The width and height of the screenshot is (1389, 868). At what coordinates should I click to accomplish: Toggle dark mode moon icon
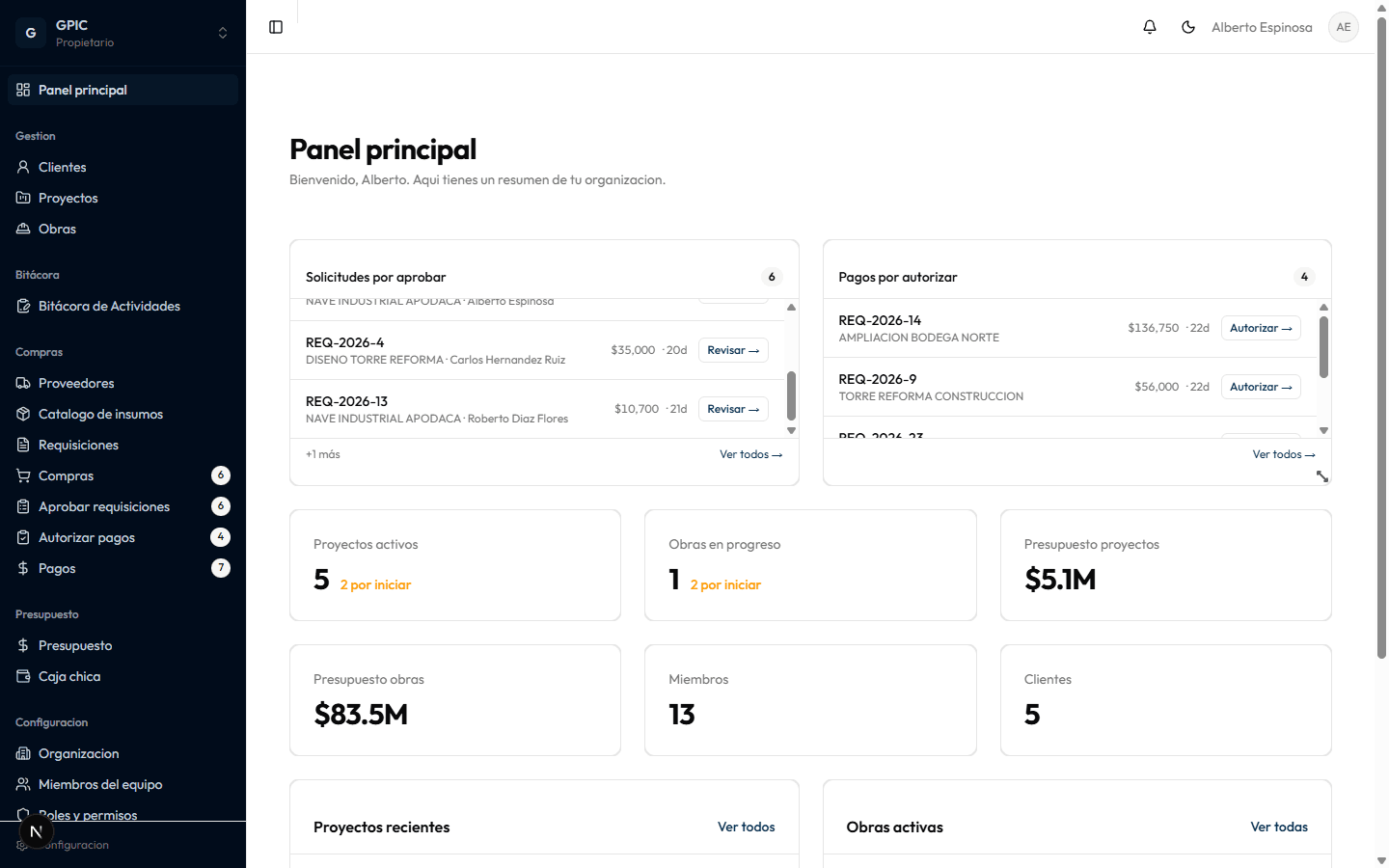(x=1188, y=27)
